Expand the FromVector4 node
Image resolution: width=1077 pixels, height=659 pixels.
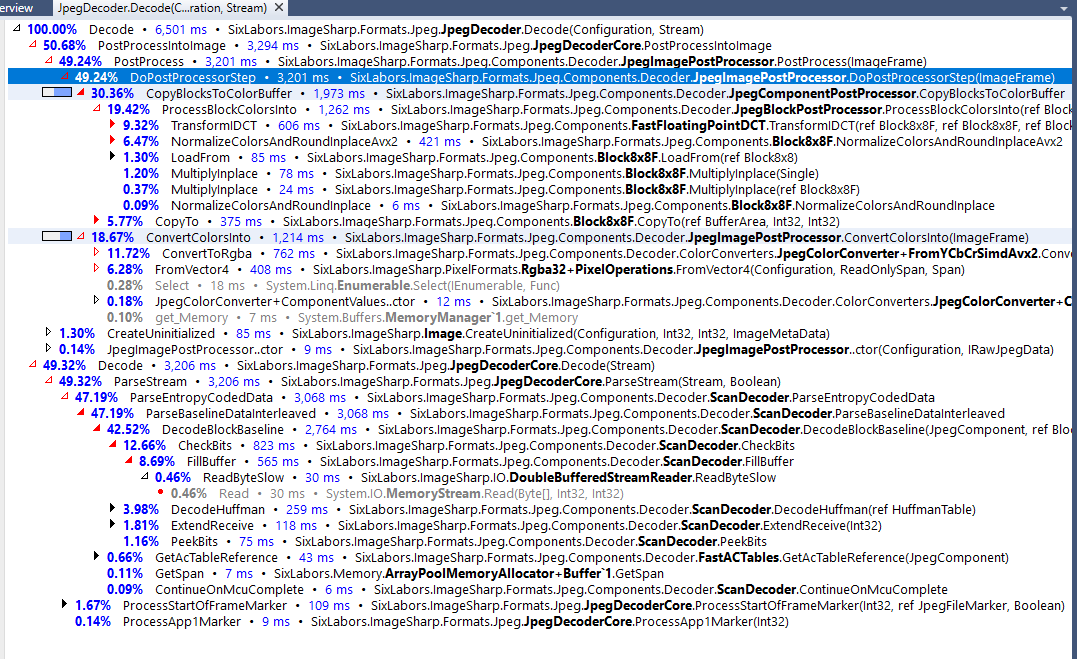96,268
